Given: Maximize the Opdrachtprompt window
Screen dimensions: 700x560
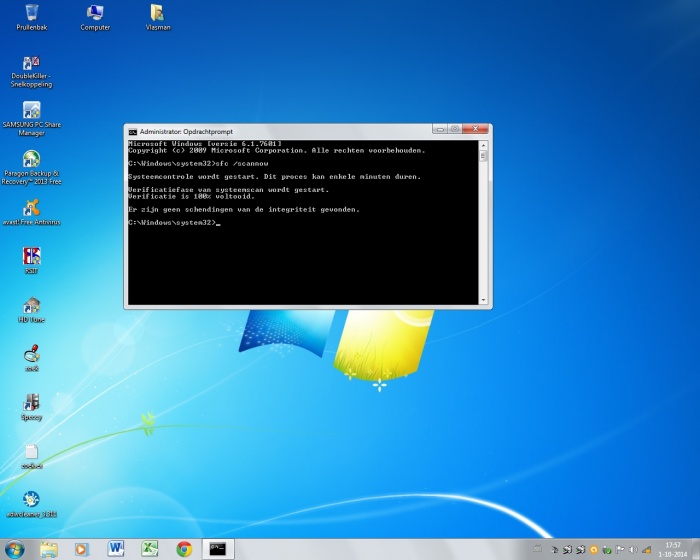Looking at the screenshot, I should pos(455,129).
